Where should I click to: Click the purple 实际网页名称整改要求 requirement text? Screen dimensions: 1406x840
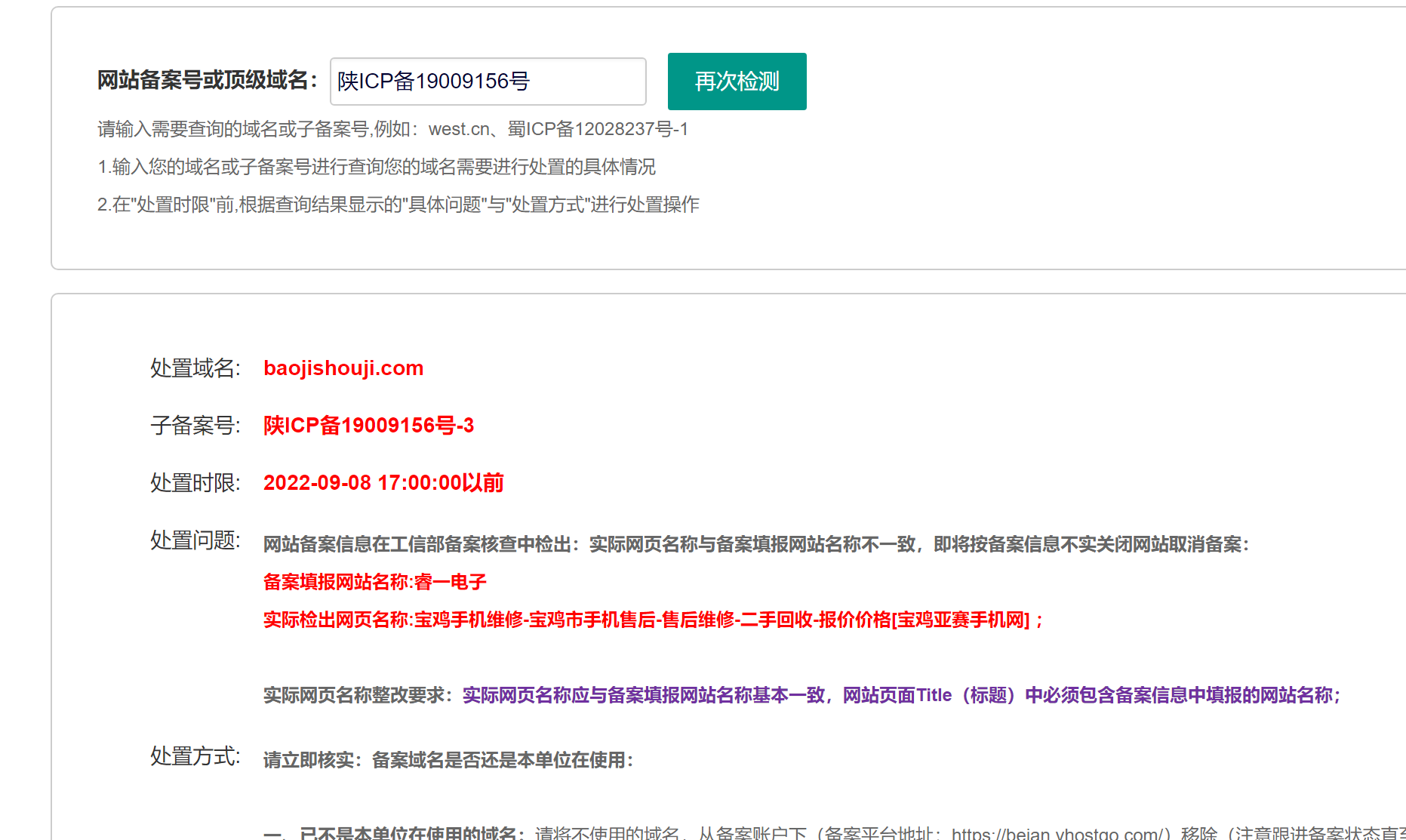click(900, 695)
